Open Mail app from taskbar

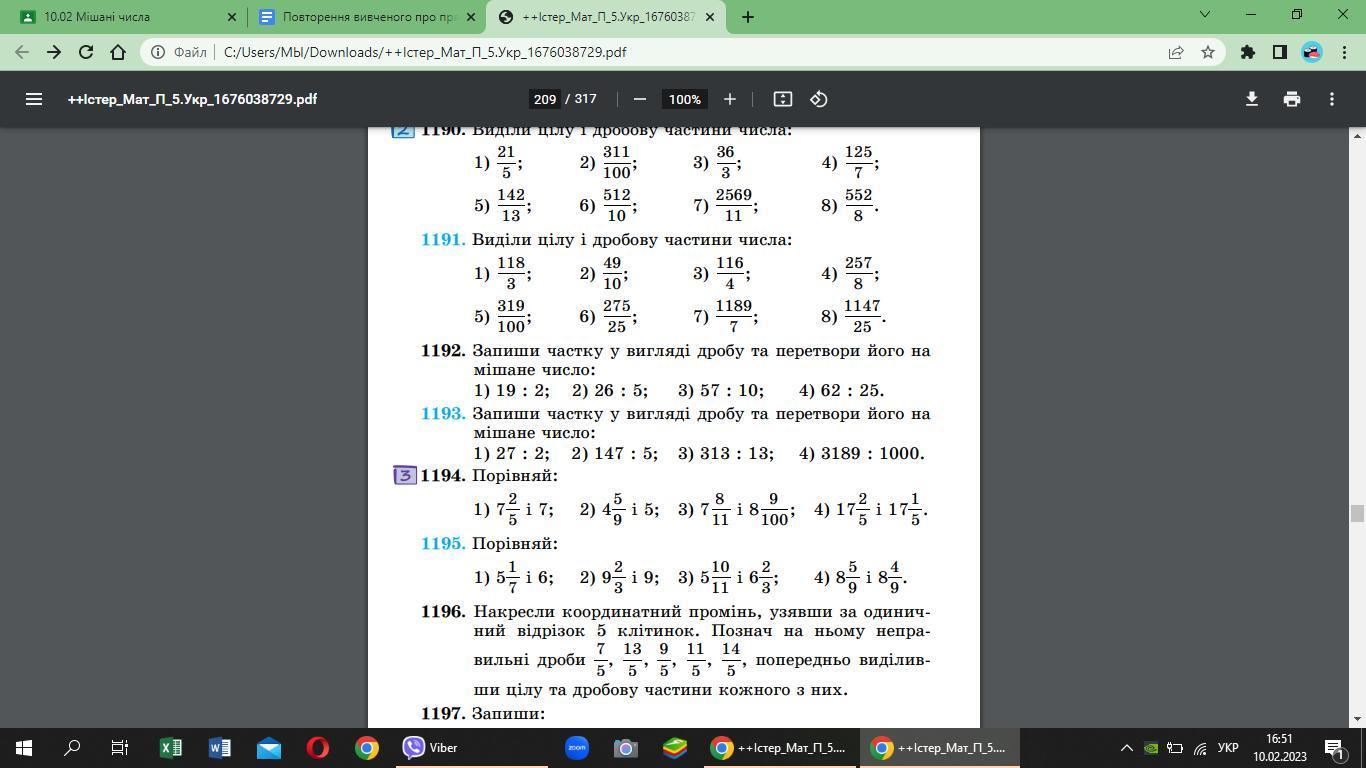click(269, 747)
